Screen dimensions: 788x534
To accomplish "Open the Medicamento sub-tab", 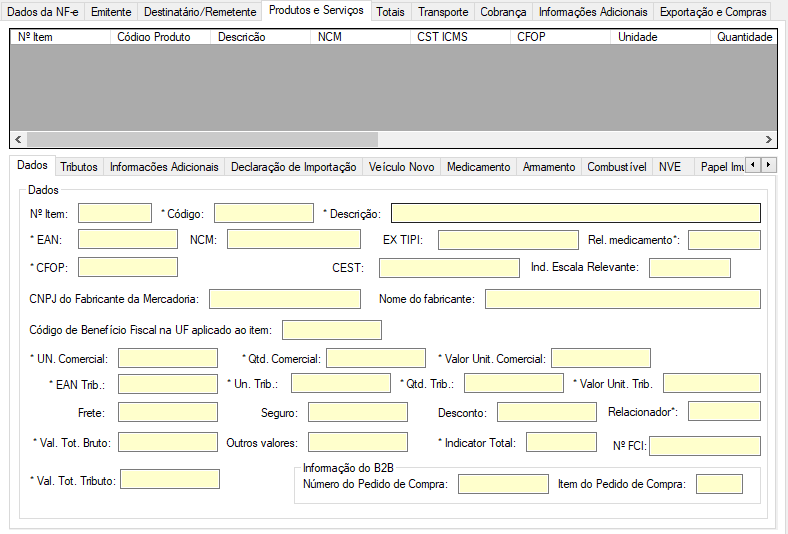I will pyautogui.click(x=478, y=167).
